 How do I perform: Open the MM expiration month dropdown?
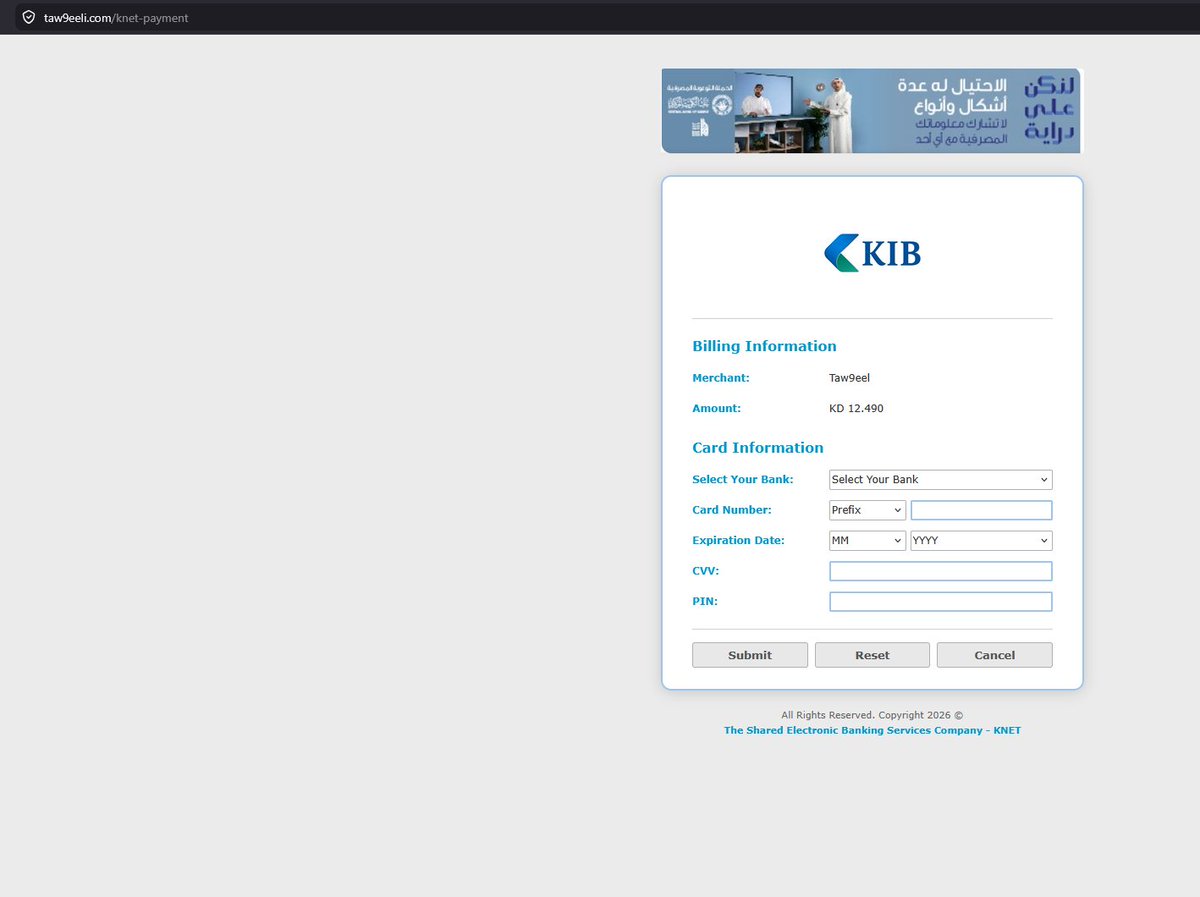[868, 540]
